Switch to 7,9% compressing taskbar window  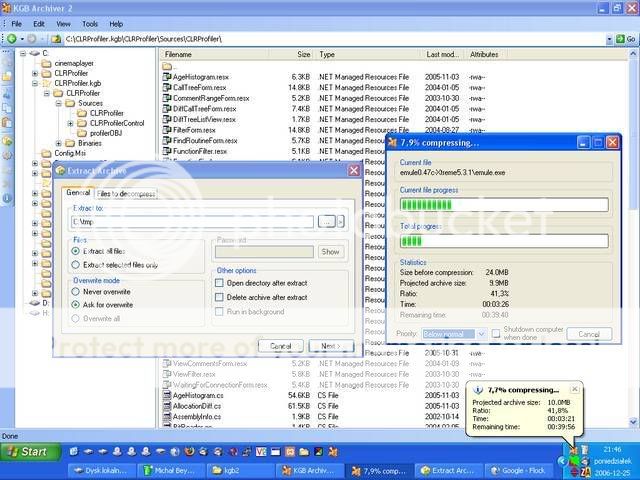pyautogui.click(x=378, y=471)
